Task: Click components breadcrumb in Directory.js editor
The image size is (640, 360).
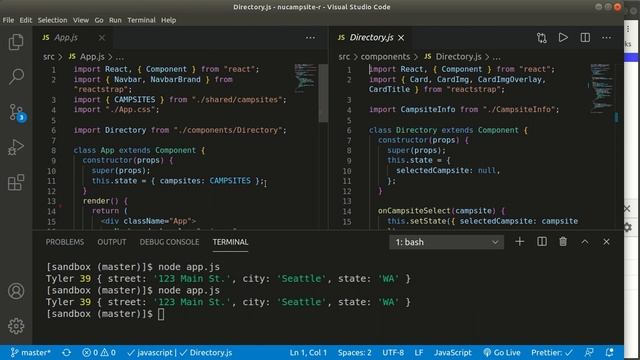Action: (385, 57)
